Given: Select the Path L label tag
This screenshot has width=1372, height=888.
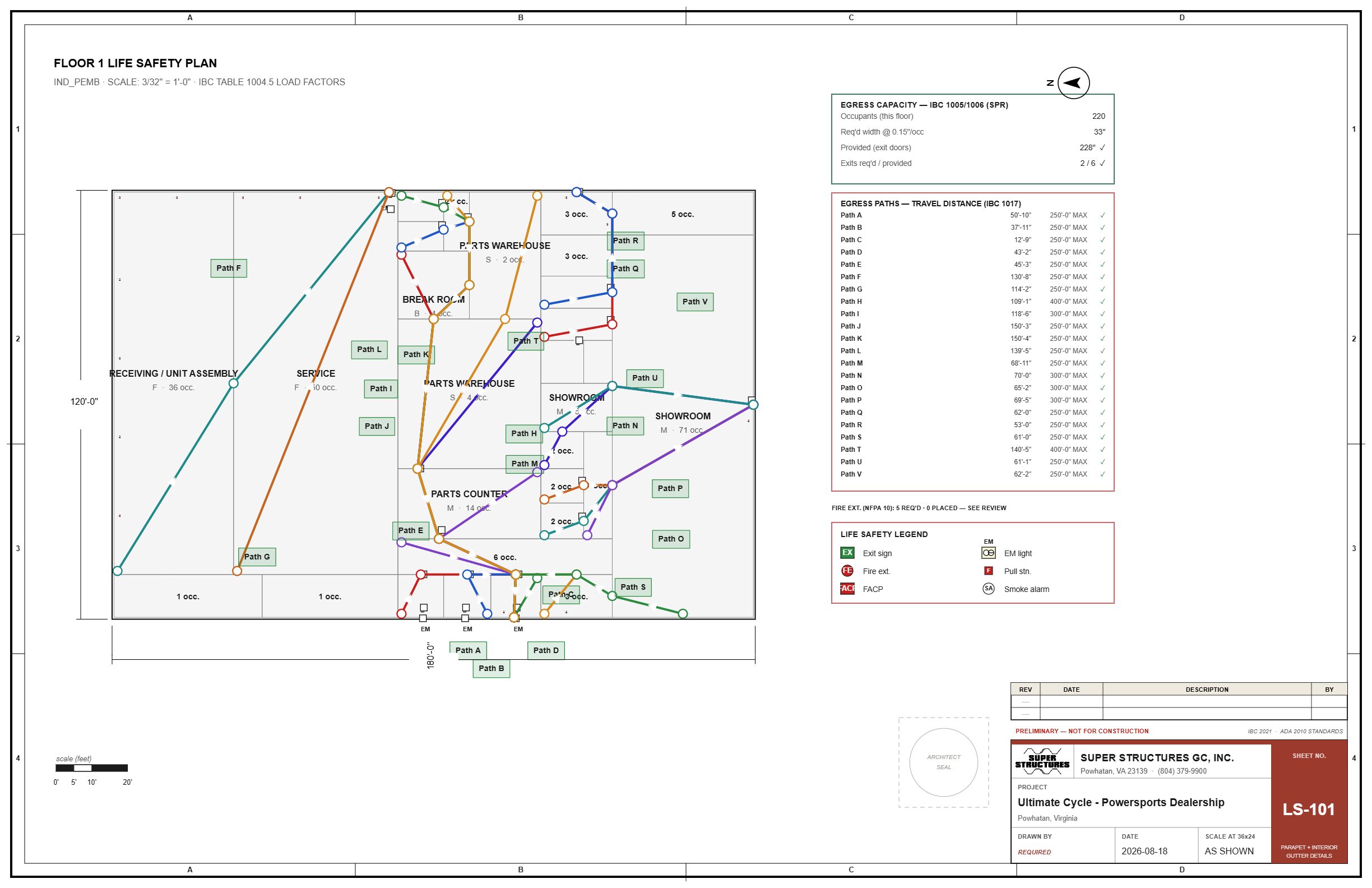Looking at the screenshot, I should coord(369,349).
